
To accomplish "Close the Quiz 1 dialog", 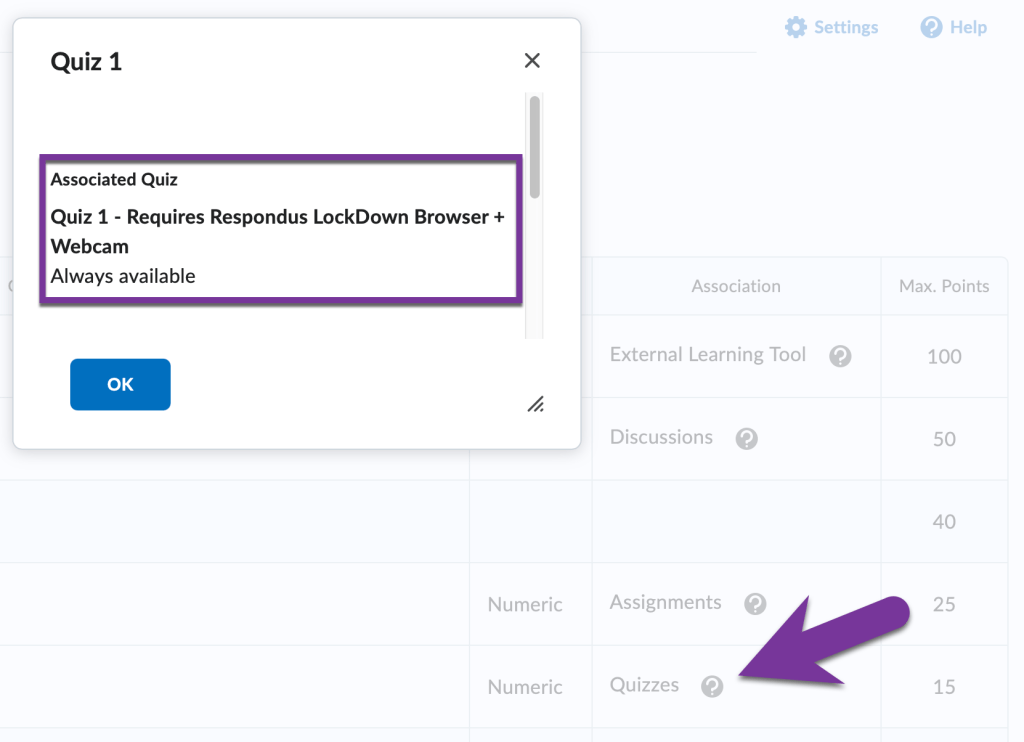I will coord(532,61).
